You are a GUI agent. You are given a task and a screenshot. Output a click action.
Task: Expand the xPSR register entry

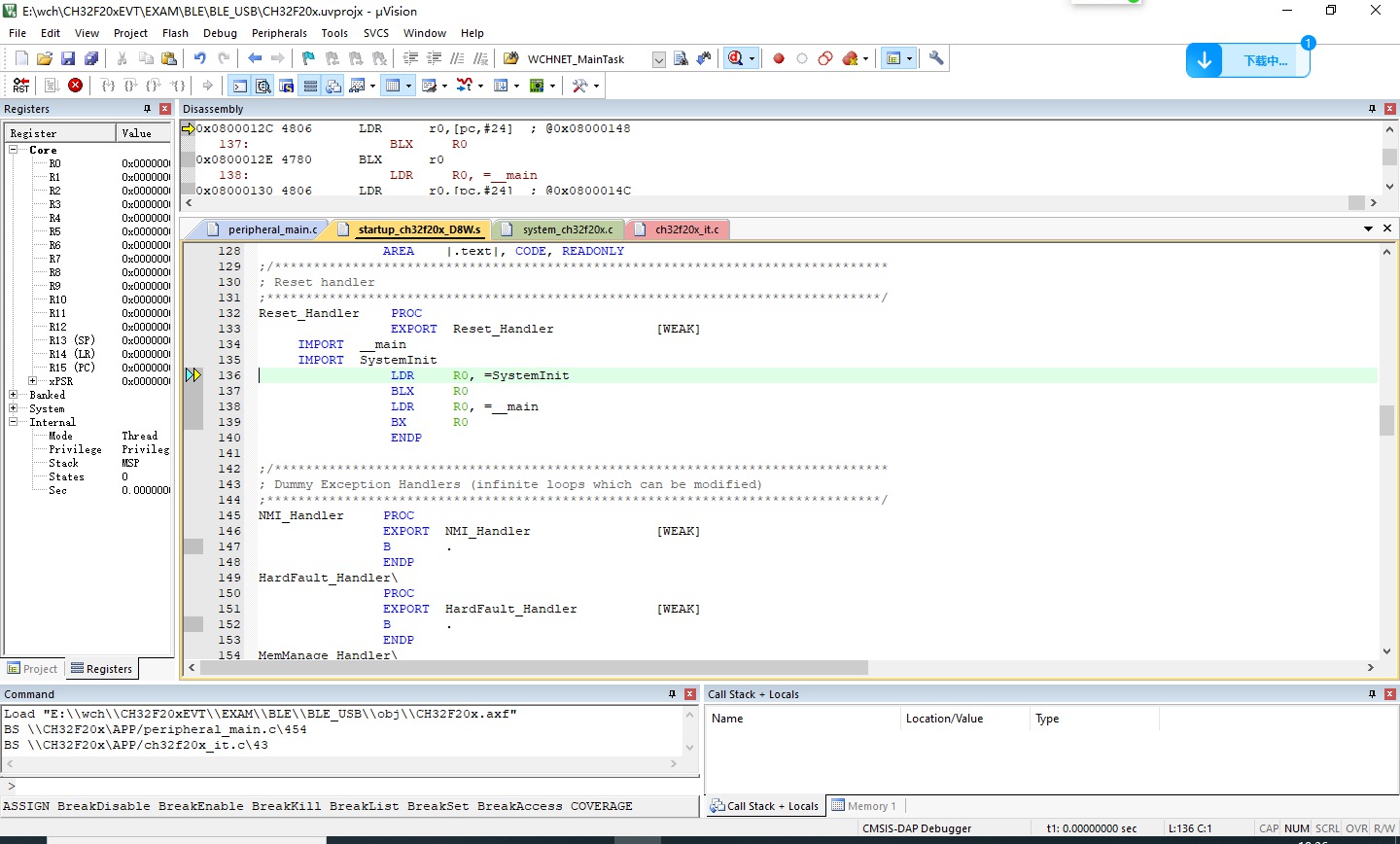33,381
